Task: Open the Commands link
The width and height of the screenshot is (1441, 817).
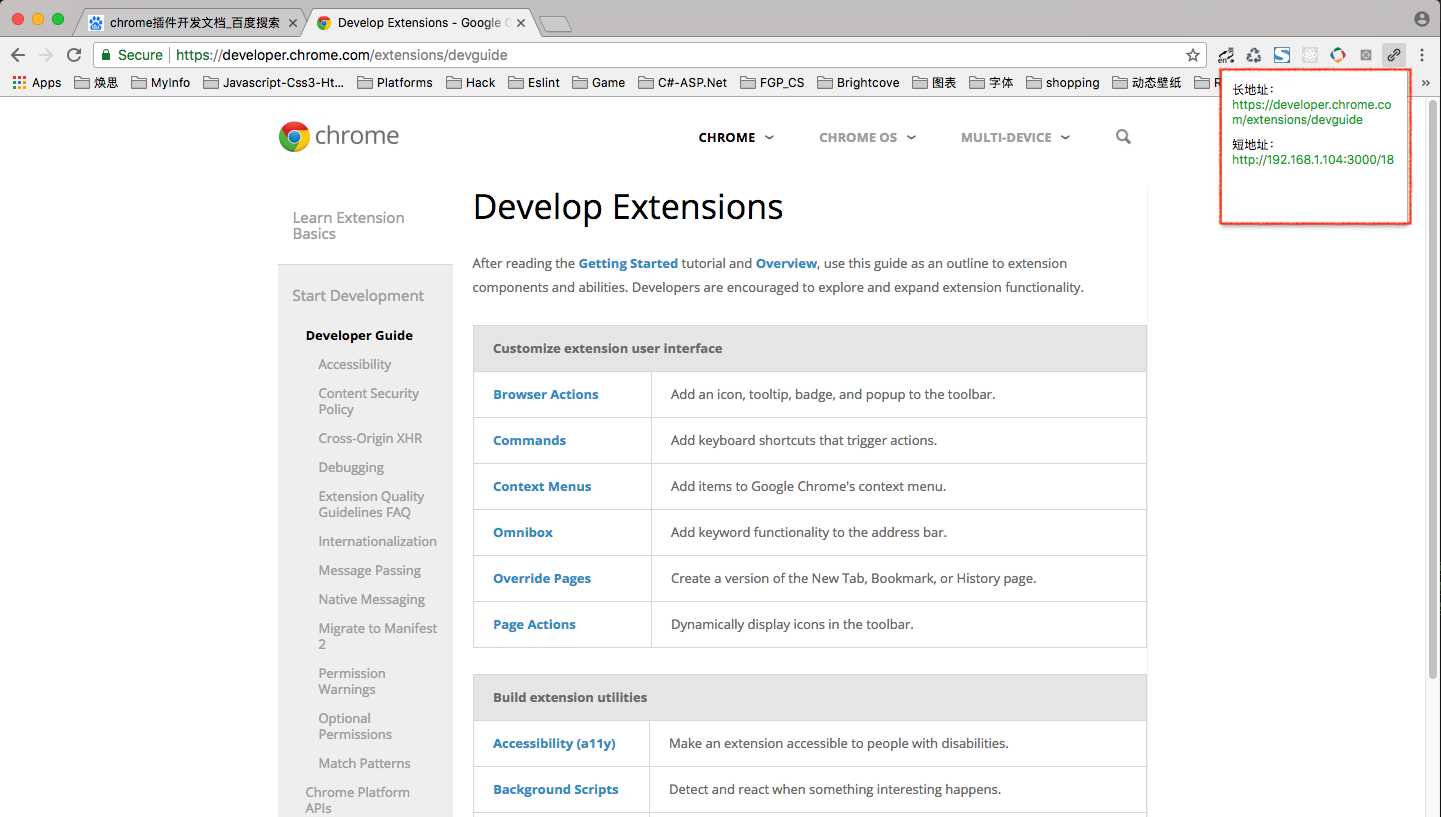Action: click(x=529, y=441)
